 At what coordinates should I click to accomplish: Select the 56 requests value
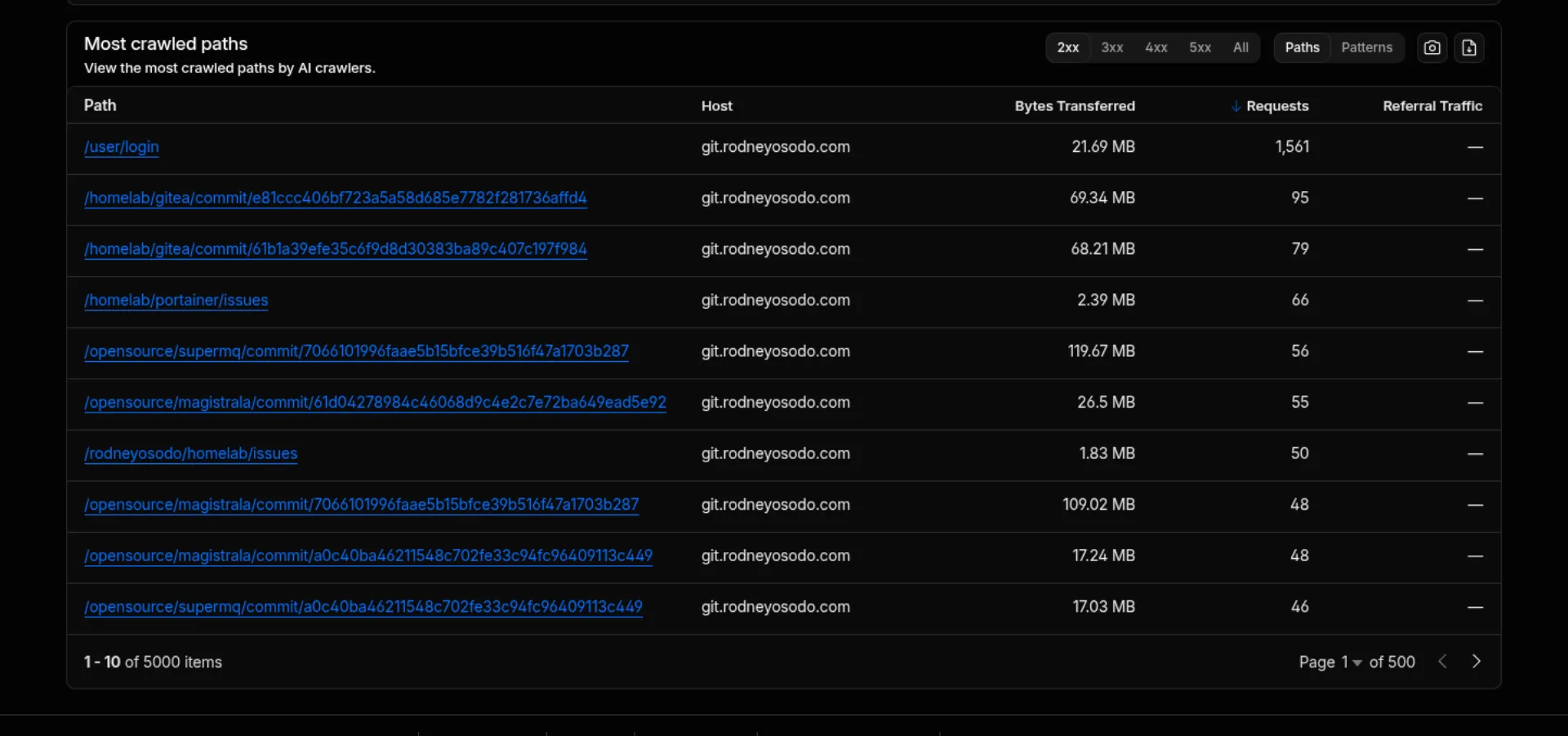pyautogui.click(x=1300, y=351)
